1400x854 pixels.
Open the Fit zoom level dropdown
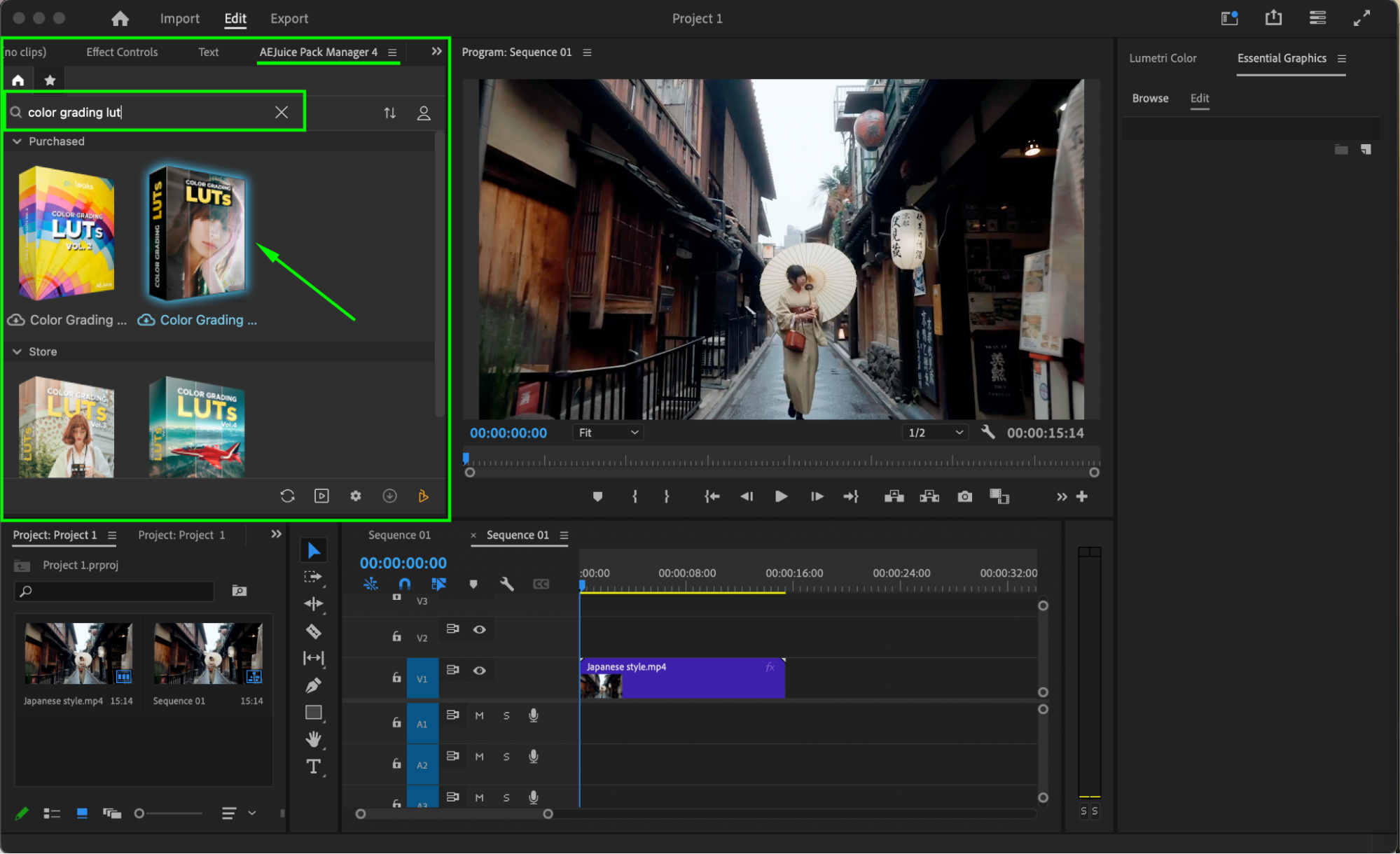pos(607,433)
